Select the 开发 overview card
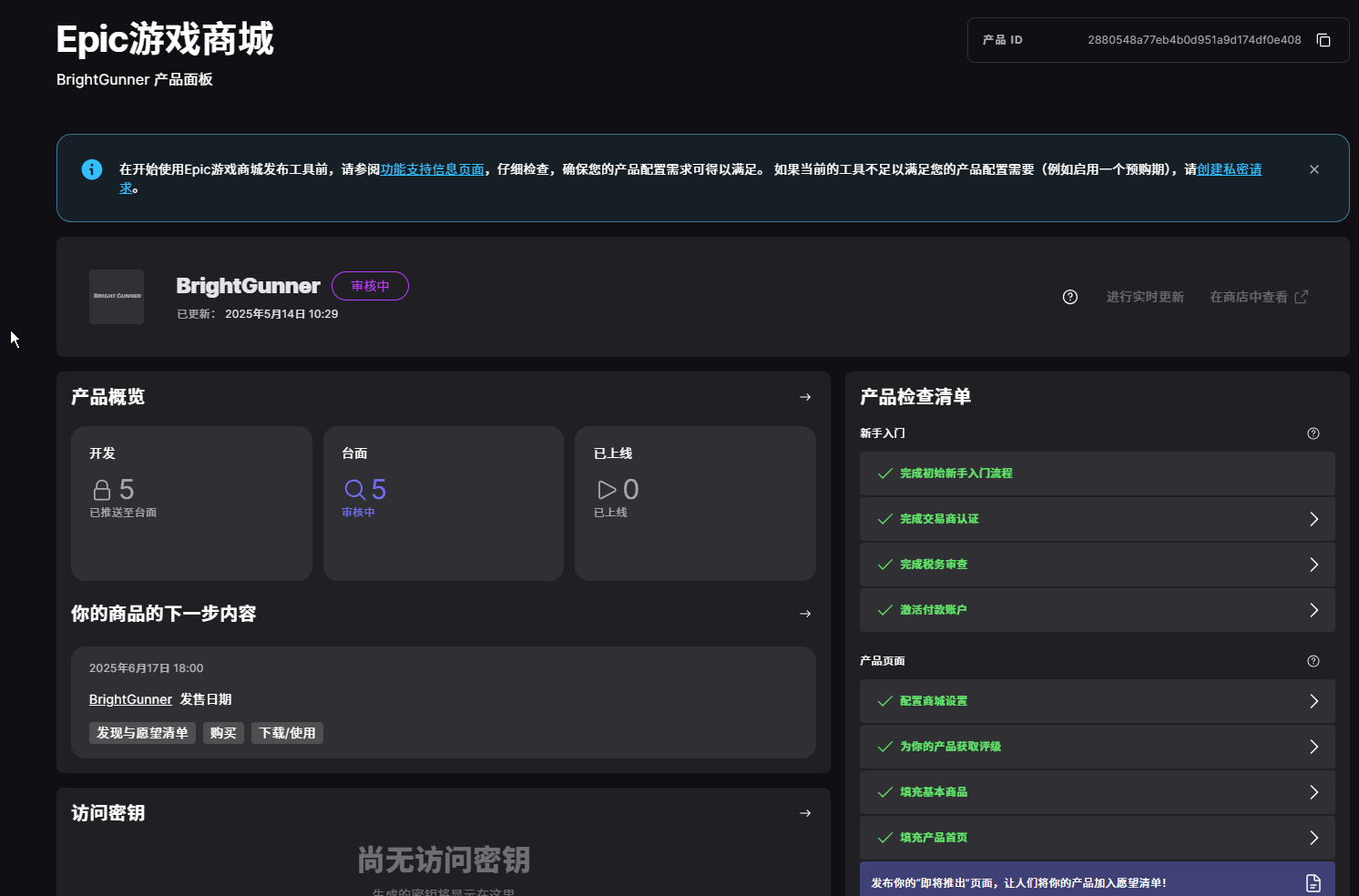The width and height of the screenshot is (1359, 896). coord(191,504)
